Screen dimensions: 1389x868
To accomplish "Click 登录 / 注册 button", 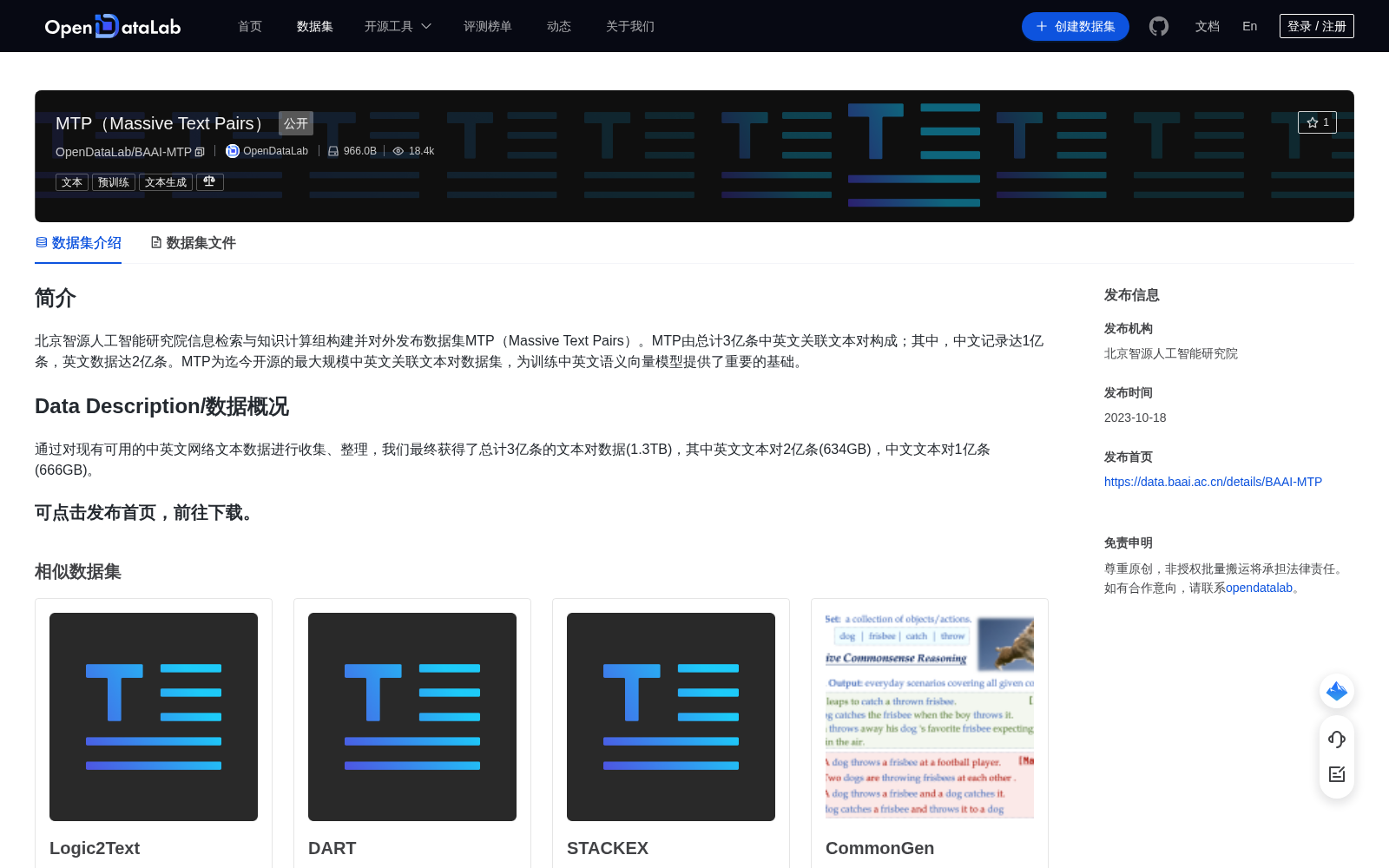I will 1317,26.
